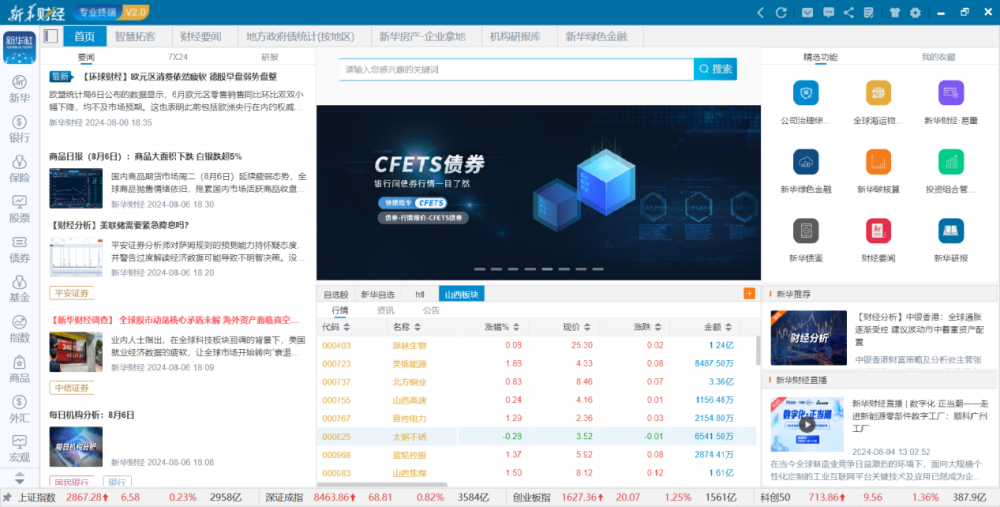Open the share icon in title bar
Image resolution: width=1000 pixels, height=507 pixels.
pyautogui.click(x=849, y=12)
